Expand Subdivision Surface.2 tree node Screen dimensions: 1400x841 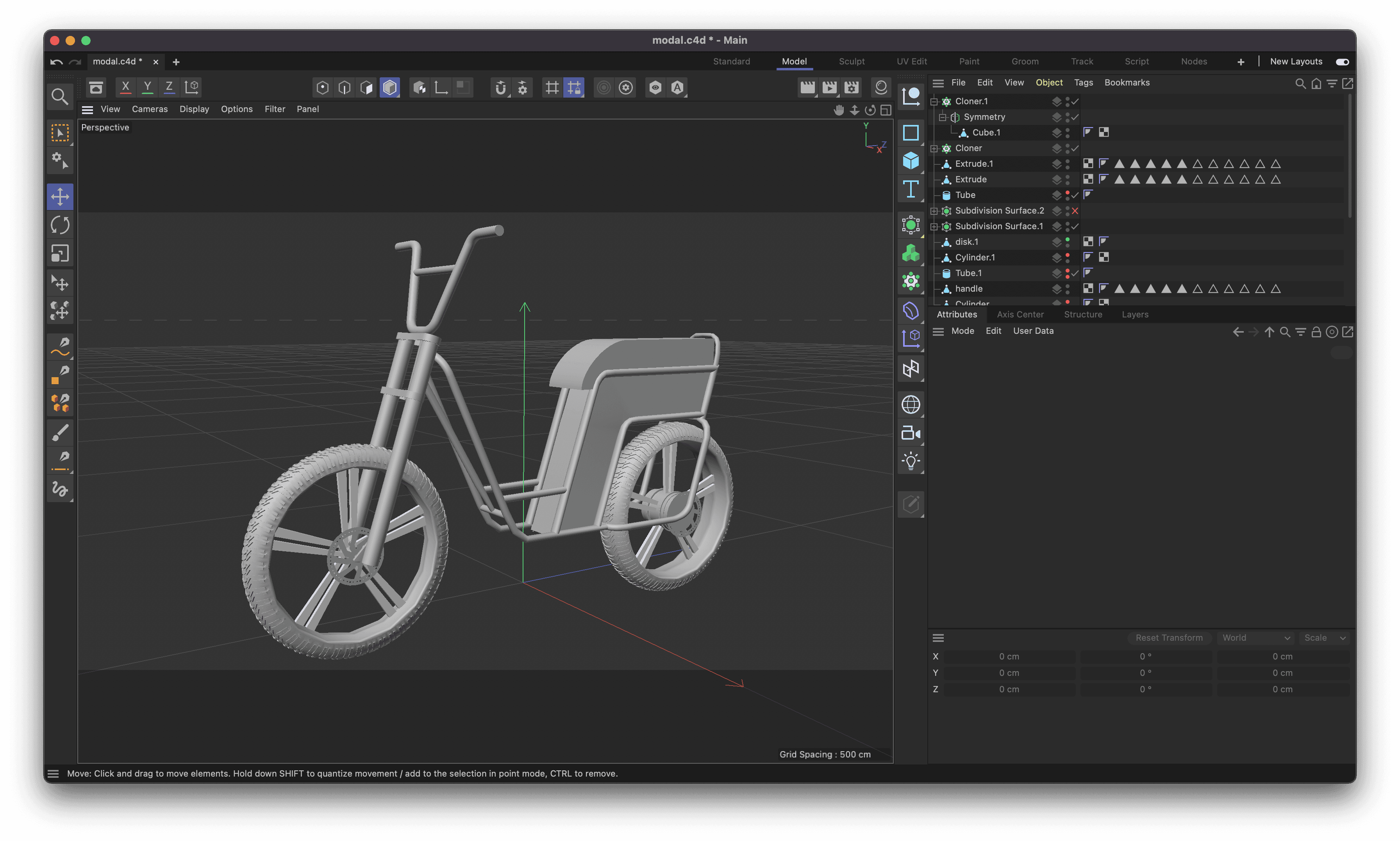[934, 211]
